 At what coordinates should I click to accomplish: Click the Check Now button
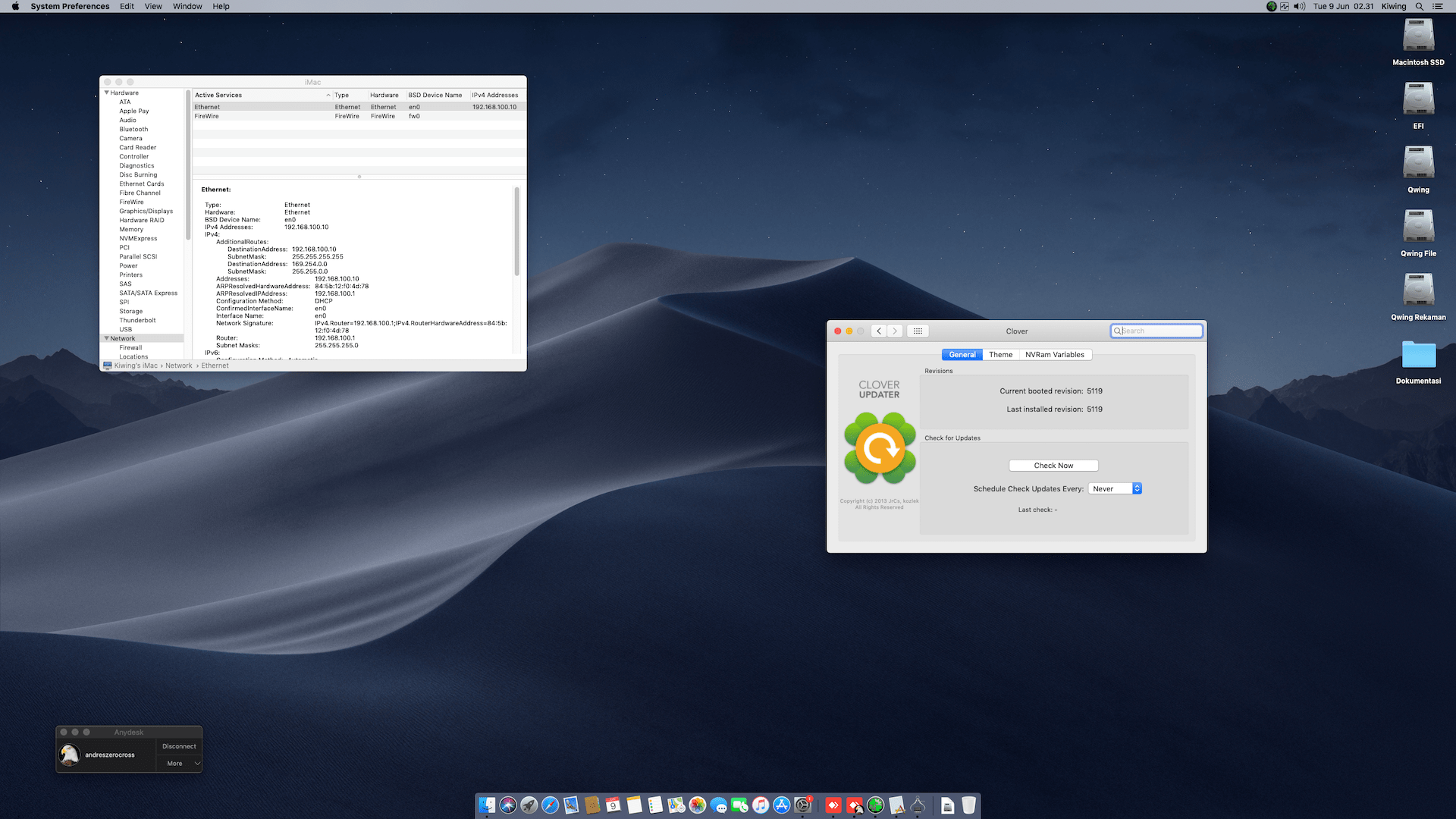click(x=1053, y=466)
